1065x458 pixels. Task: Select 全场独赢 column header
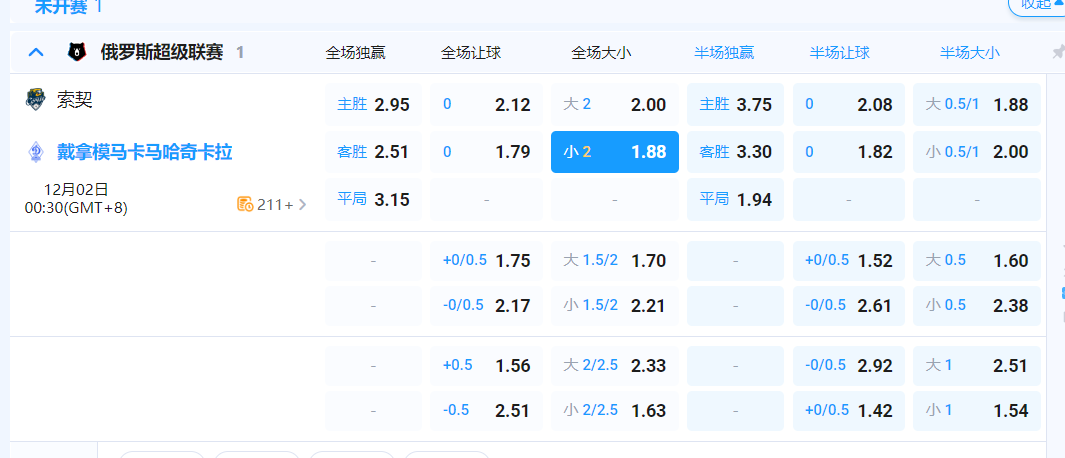(x=355, y=53)
